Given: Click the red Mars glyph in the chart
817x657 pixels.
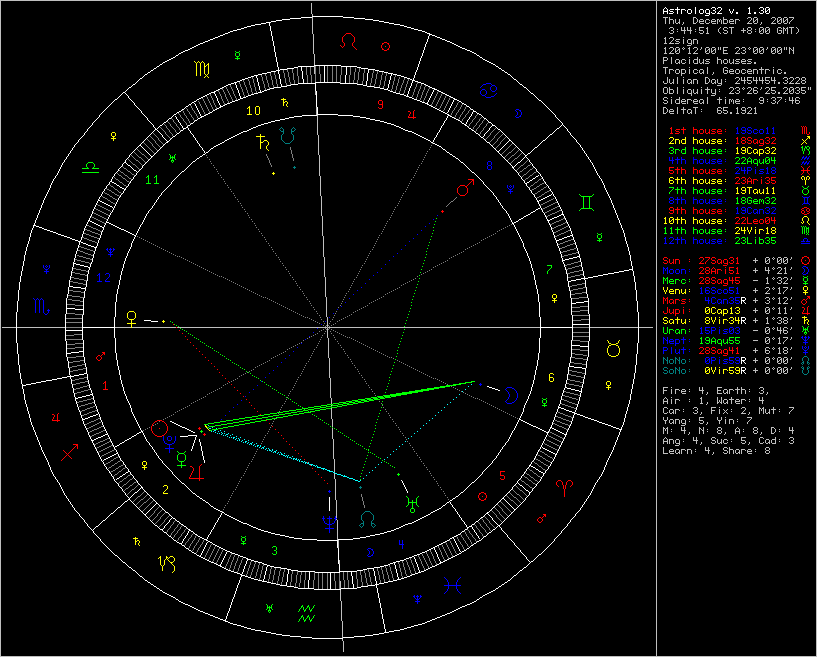Looking at the screenshot, I should (463, 188).
